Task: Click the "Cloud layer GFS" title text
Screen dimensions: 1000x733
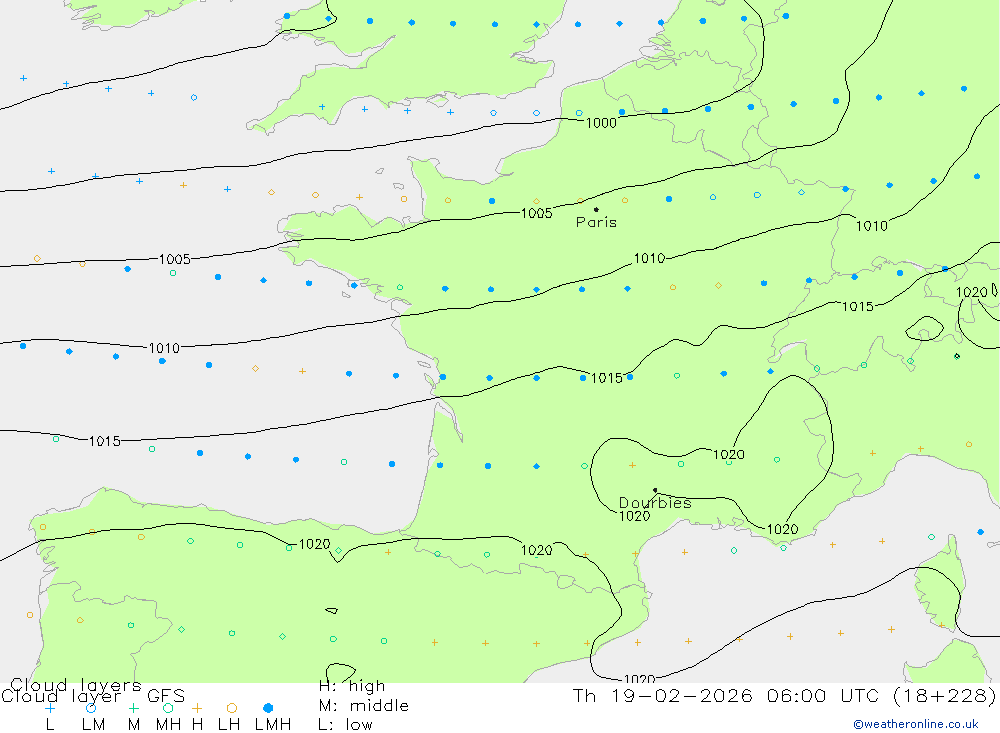Action: (x=93, y=696)
